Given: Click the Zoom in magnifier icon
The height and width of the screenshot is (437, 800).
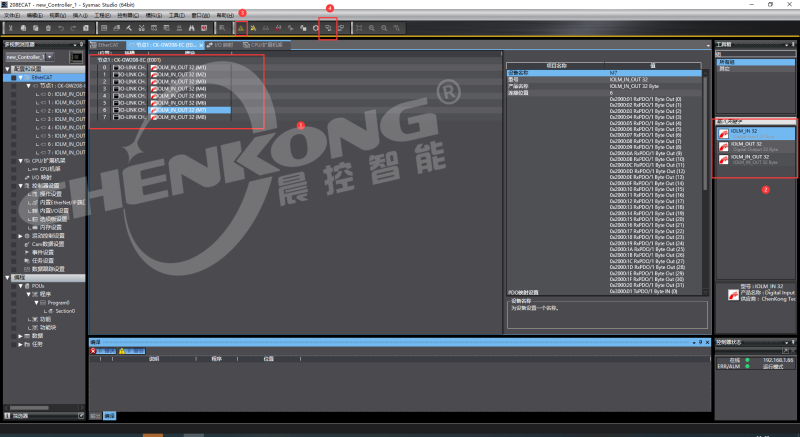Looking at the screenshot, I should (371, 28).
